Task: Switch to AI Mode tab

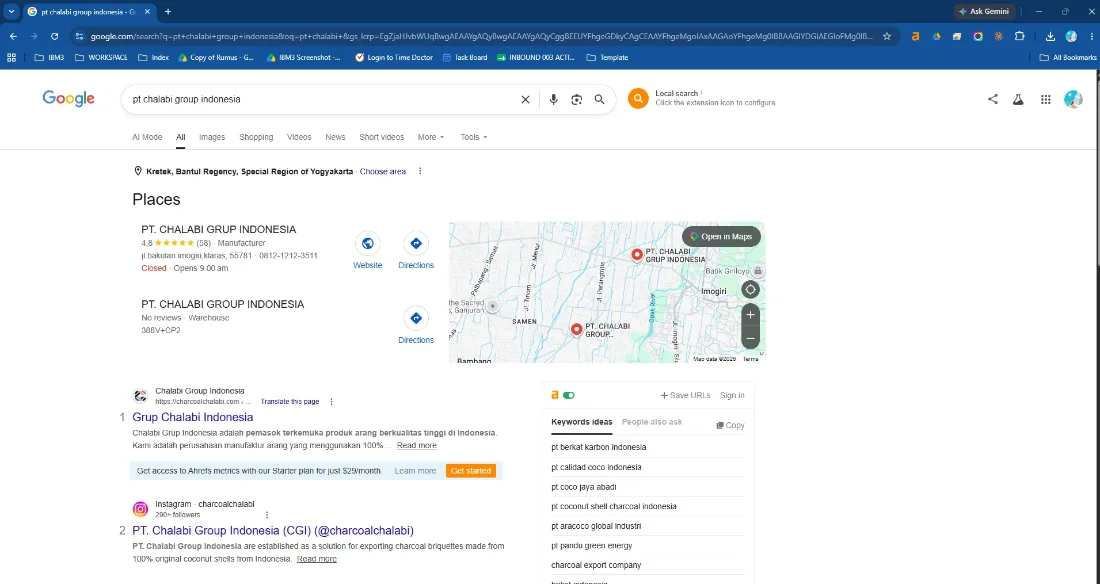Action: click(x=147, y=138)
